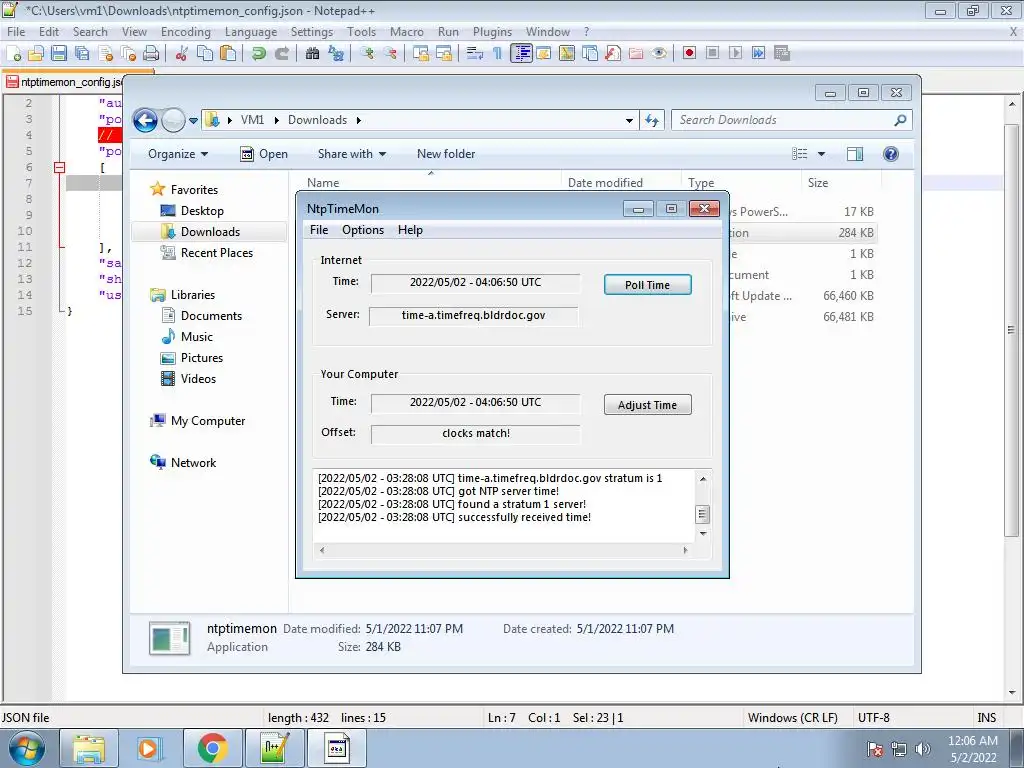
Task: Toggle the Monitoring eye icon in Notepad++
Action: tap(659, 53)
